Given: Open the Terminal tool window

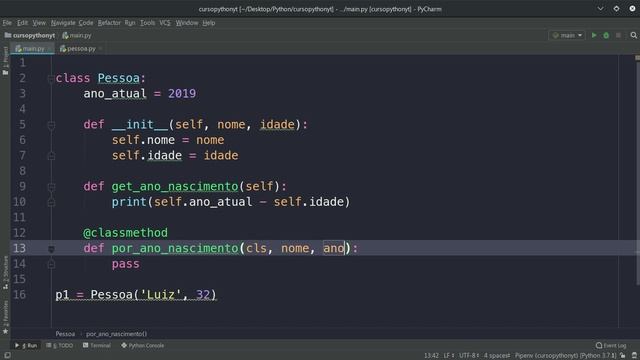Looking at the screenshot, I should point(97,345).
